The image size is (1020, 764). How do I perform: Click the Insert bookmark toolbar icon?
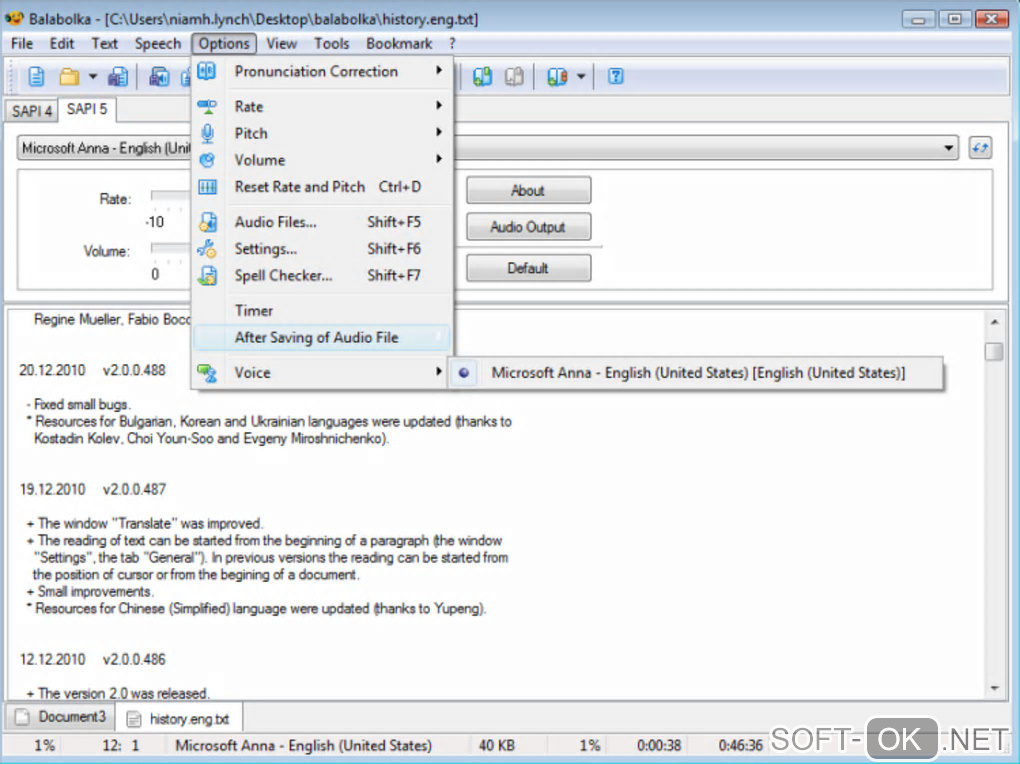482,77
